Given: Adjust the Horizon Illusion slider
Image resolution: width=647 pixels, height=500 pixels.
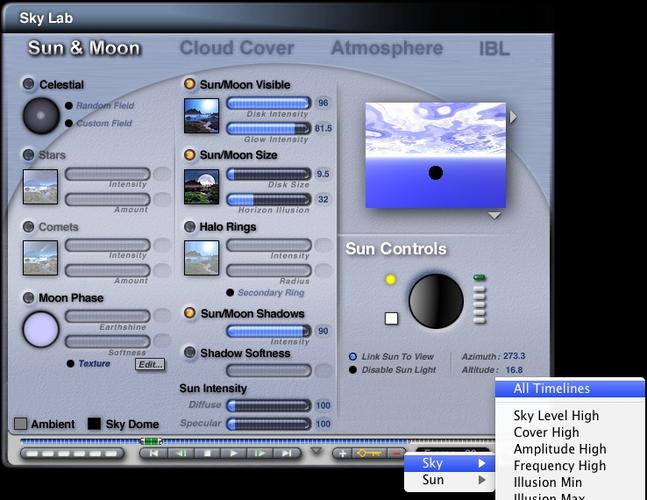Looking at the screenshot, I should [269, 199].
